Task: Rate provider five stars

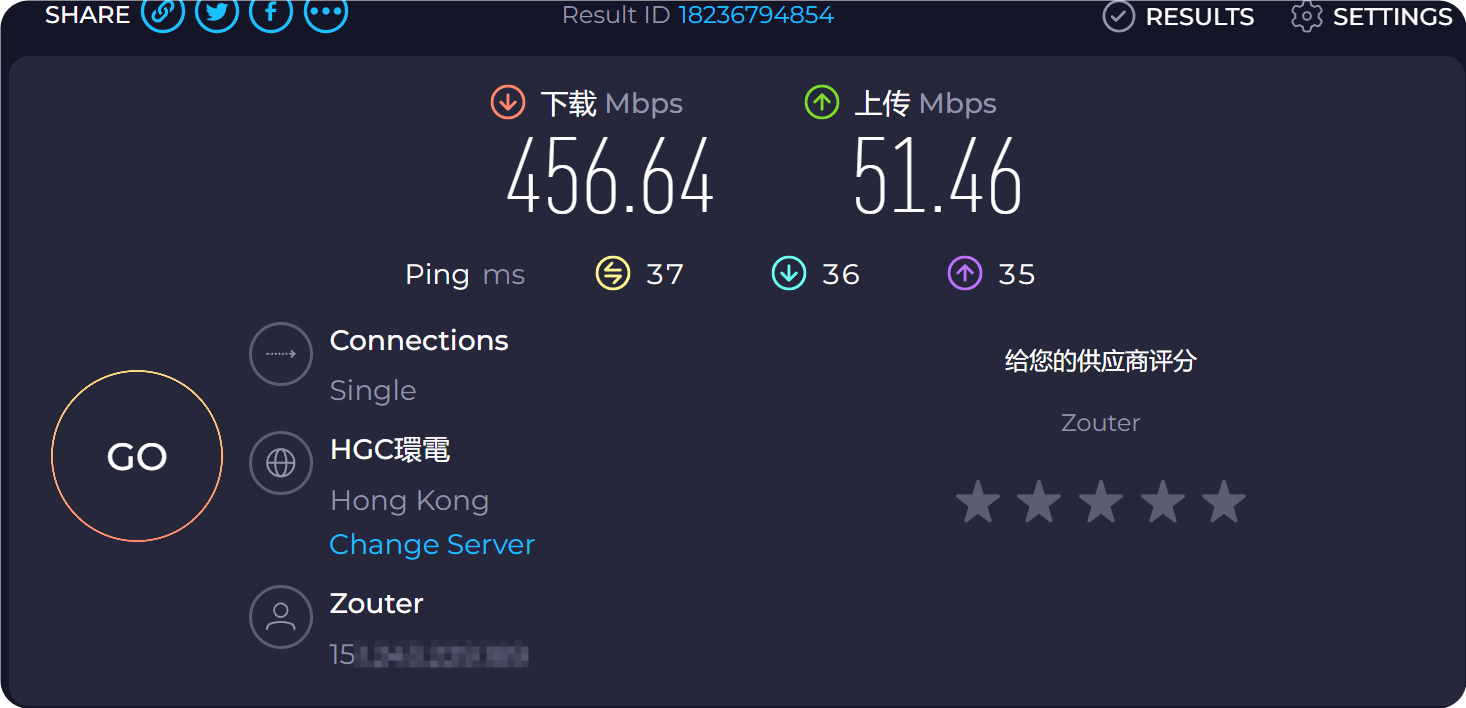Action: click(1224, 502)
